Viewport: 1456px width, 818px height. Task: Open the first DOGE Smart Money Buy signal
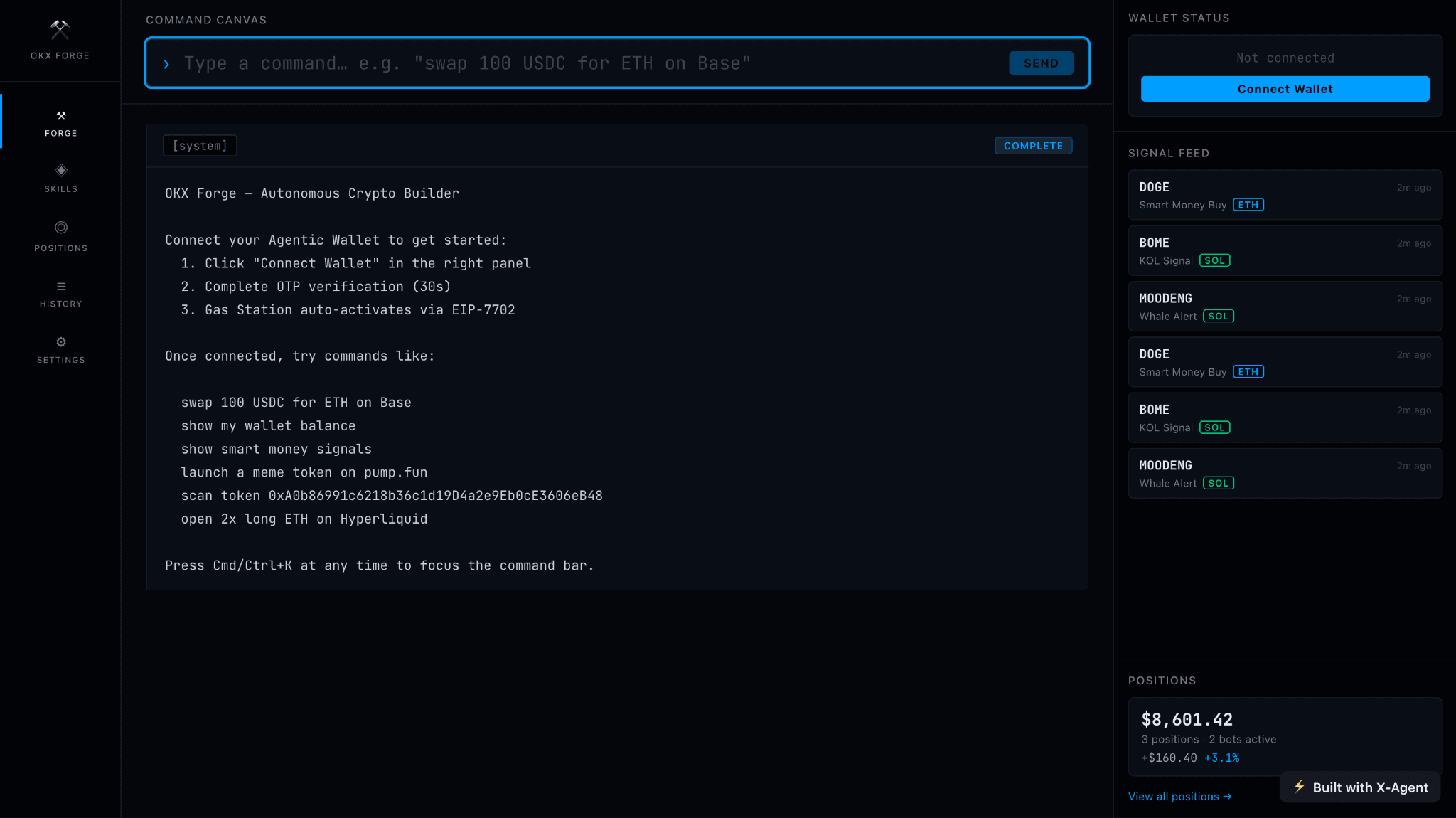[1285, 195]
